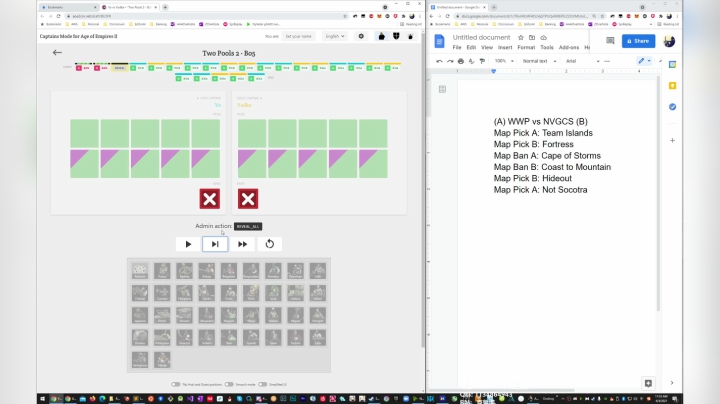Click the text 'Map Pick A: Not Socotra'
The width and height of the screenshot is (720, 404).
pos(540,190)
